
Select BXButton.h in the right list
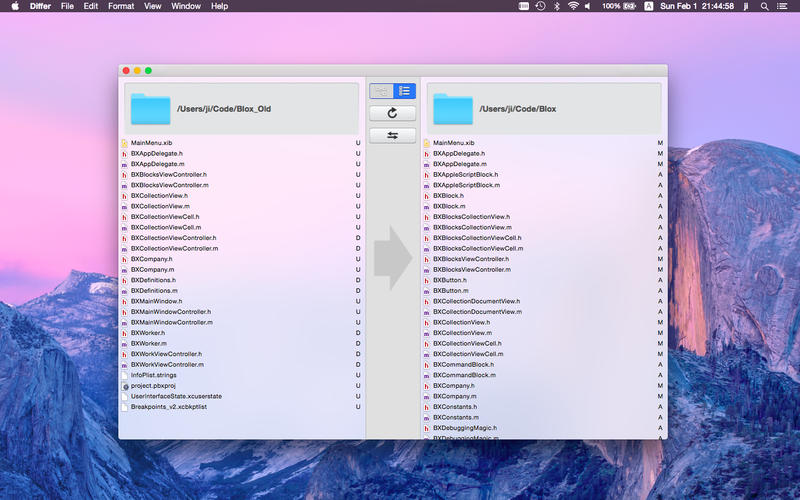(544, 280)
